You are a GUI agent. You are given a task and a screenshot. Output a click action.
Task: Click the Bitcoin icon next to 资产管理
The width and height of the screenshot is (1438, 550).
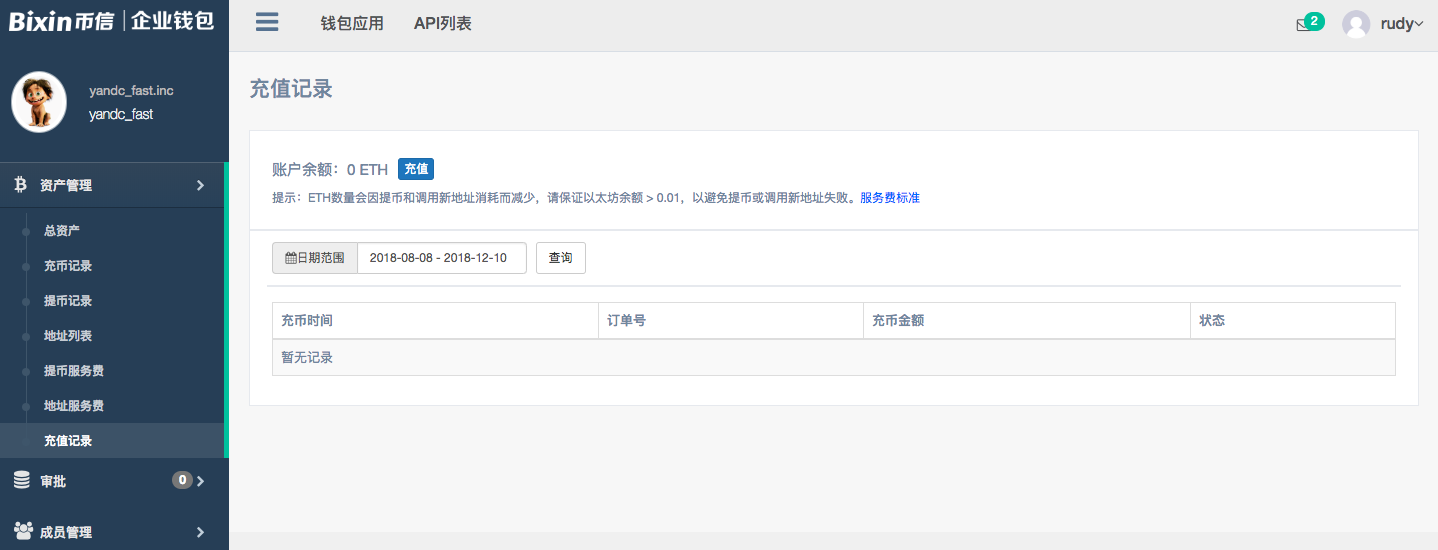point(20,185)
